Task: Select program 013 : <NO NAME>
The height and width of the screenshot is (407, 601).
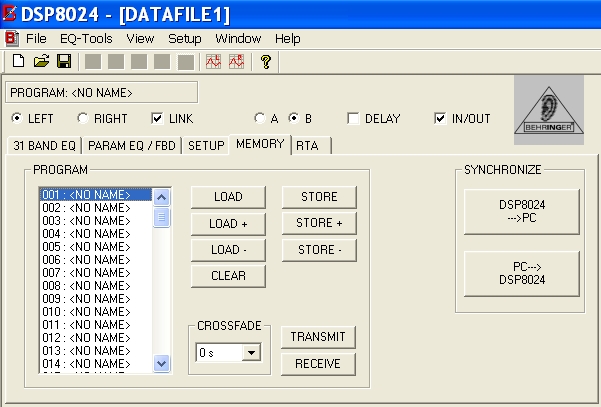Action: pyautogui.click(x=95, y=351)
